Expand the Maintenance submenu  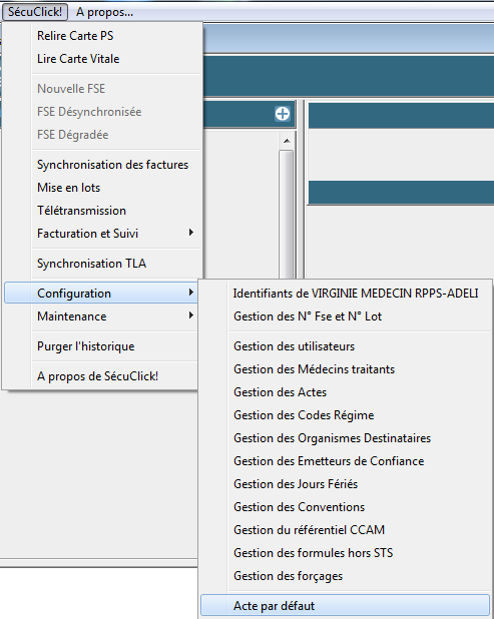pyautogui.click(x=100, y=316)
